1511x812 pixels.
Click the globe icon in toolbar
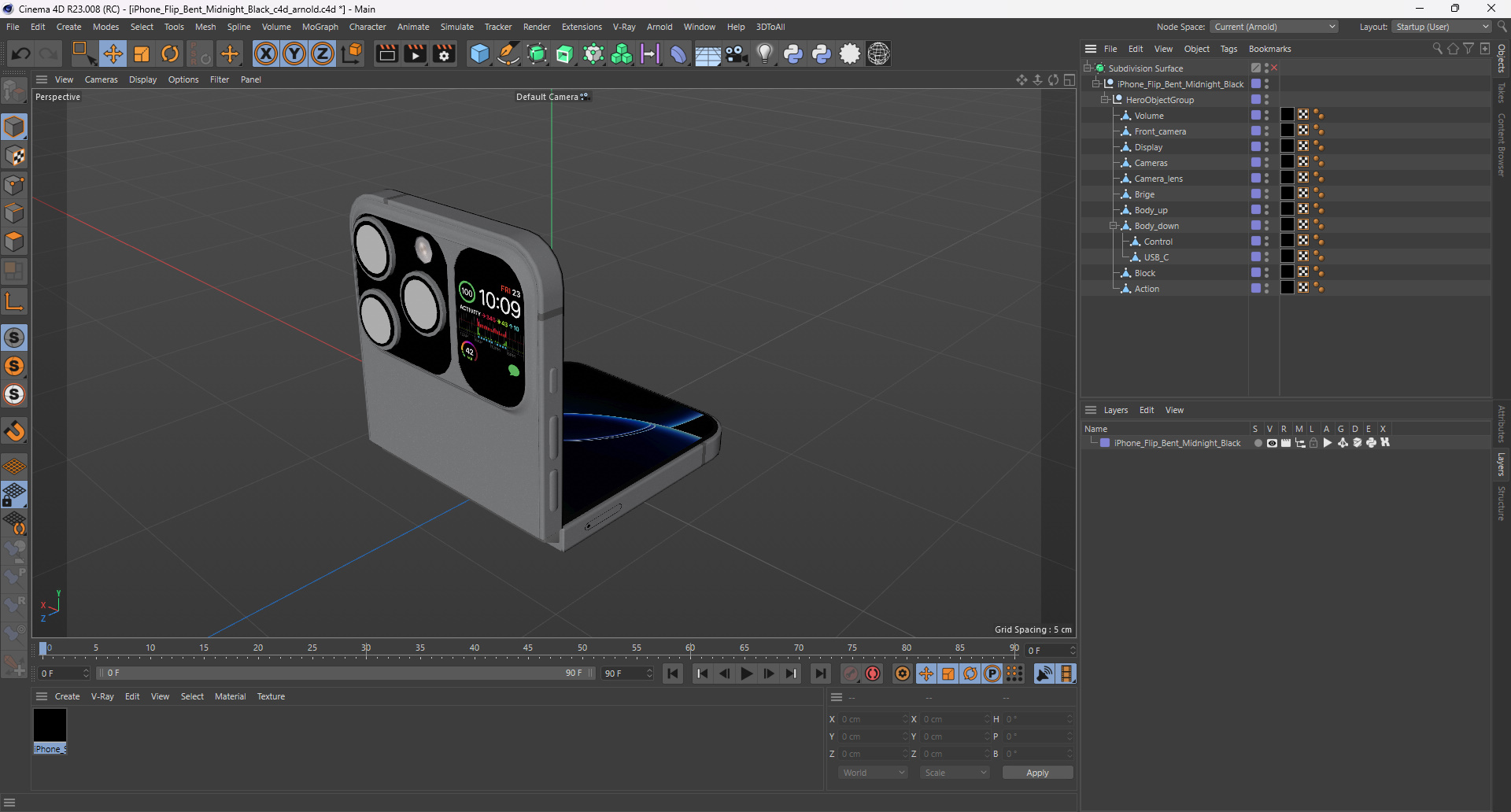878,54
